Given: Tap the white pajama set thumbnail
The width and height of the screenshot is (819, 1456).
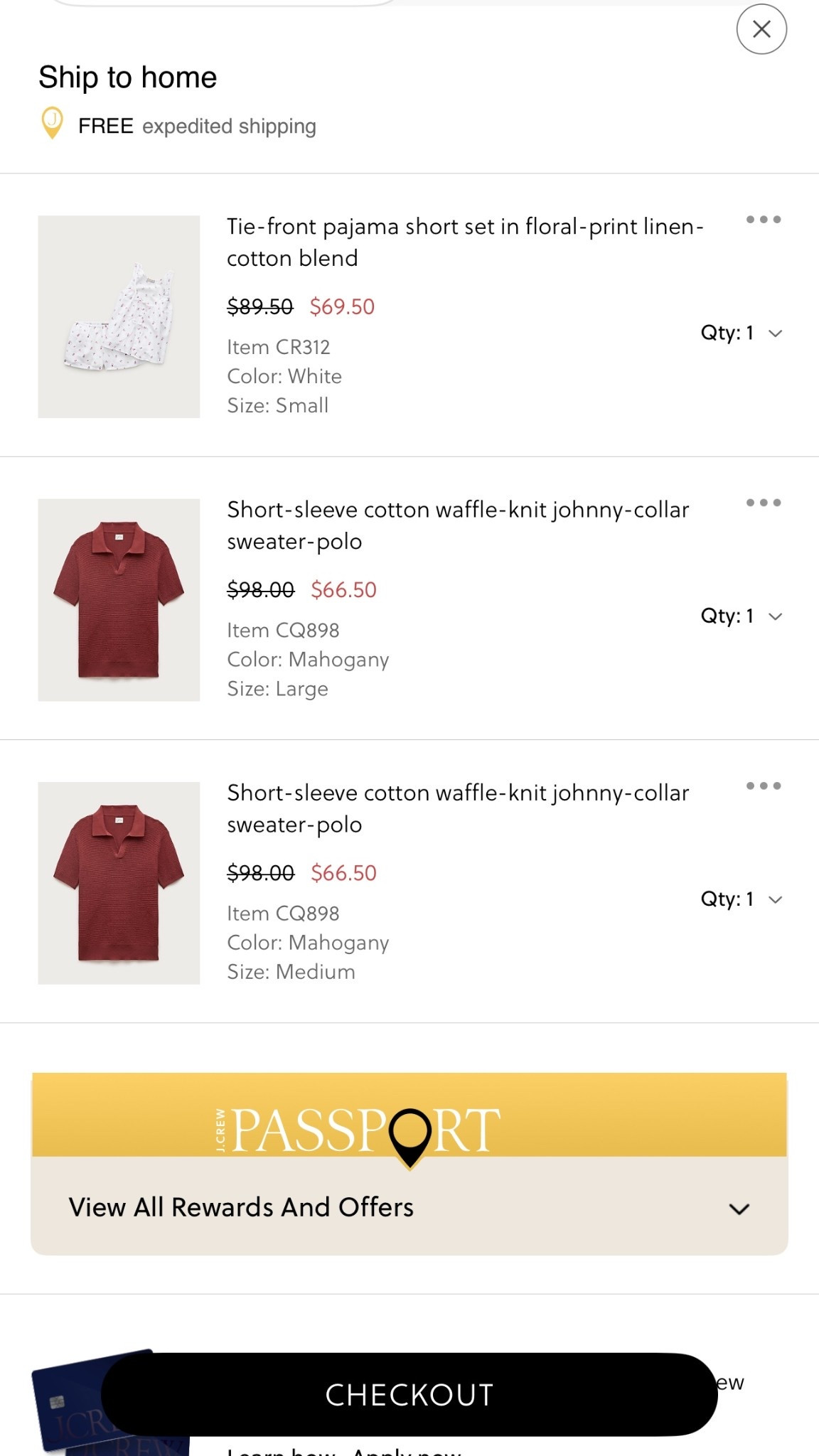Looking at the screenshot, I should tap(119, 317).
